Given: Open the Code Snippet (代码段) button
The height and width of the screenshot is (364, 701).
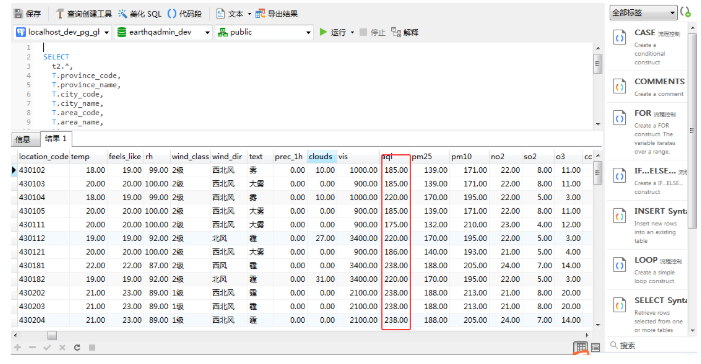Looking at the screenshot, I should (184, 14).
